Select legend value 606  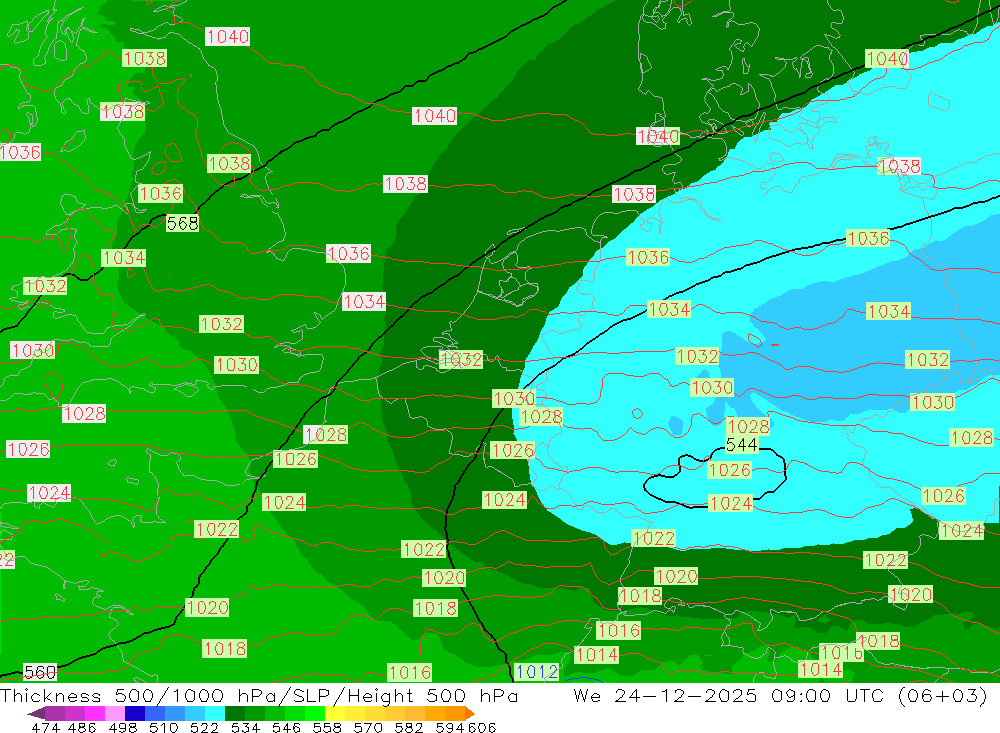(482, 727)
